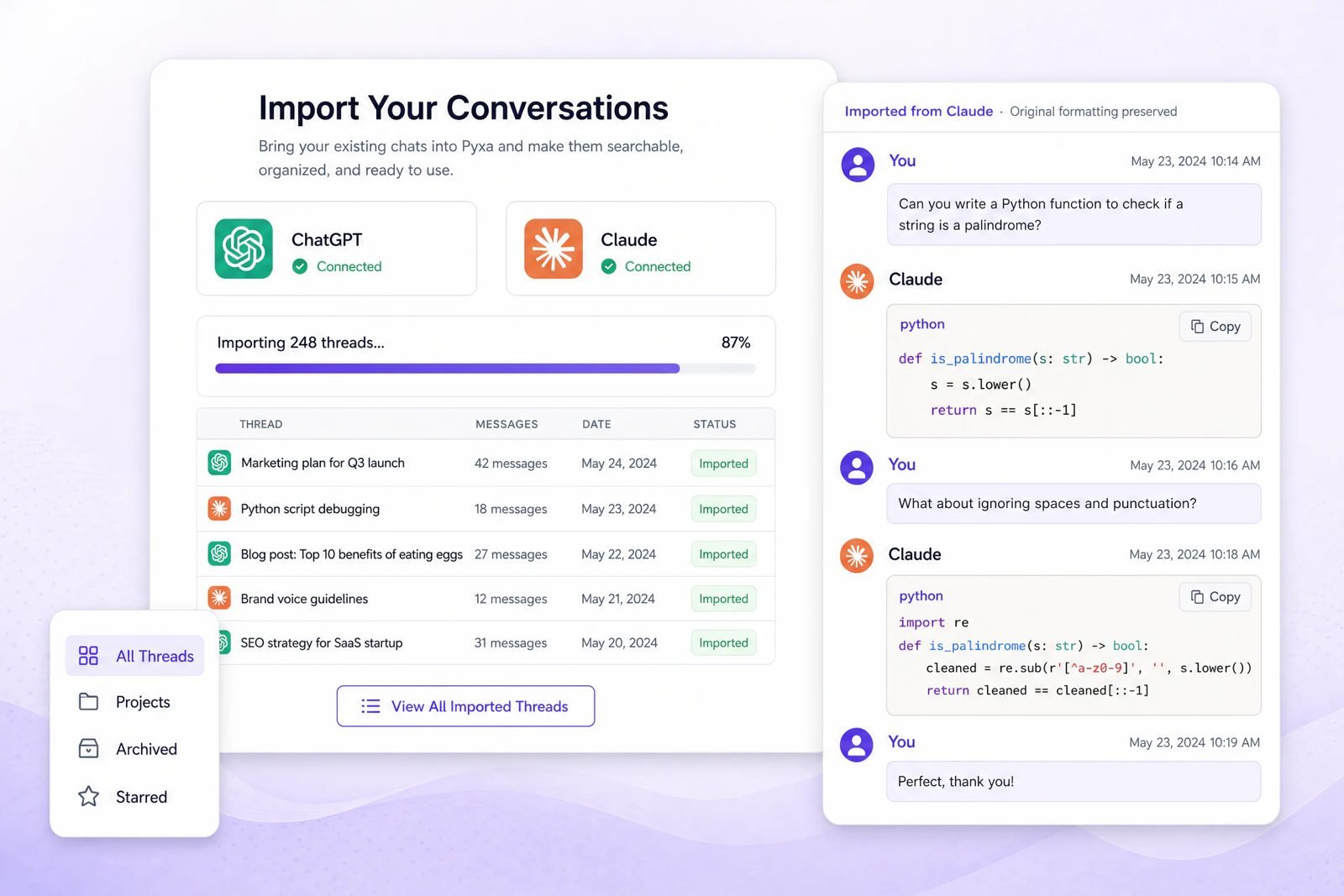The width and height of the screenshot is (1344, 896).
Task: Click the Projects folder icon
Action: (x=88, y=702)
